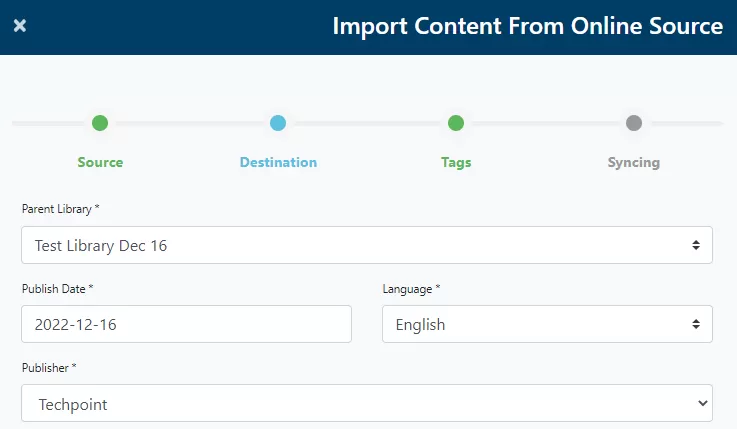This screenshot has width=737, height=429.
Task: Open the Syncing step label
Action: coord(634,163)
